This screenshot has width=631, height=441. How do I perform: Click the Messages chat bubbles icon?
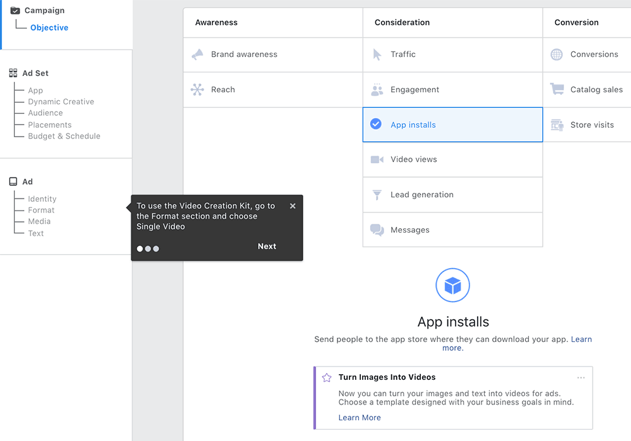point(377,230)
